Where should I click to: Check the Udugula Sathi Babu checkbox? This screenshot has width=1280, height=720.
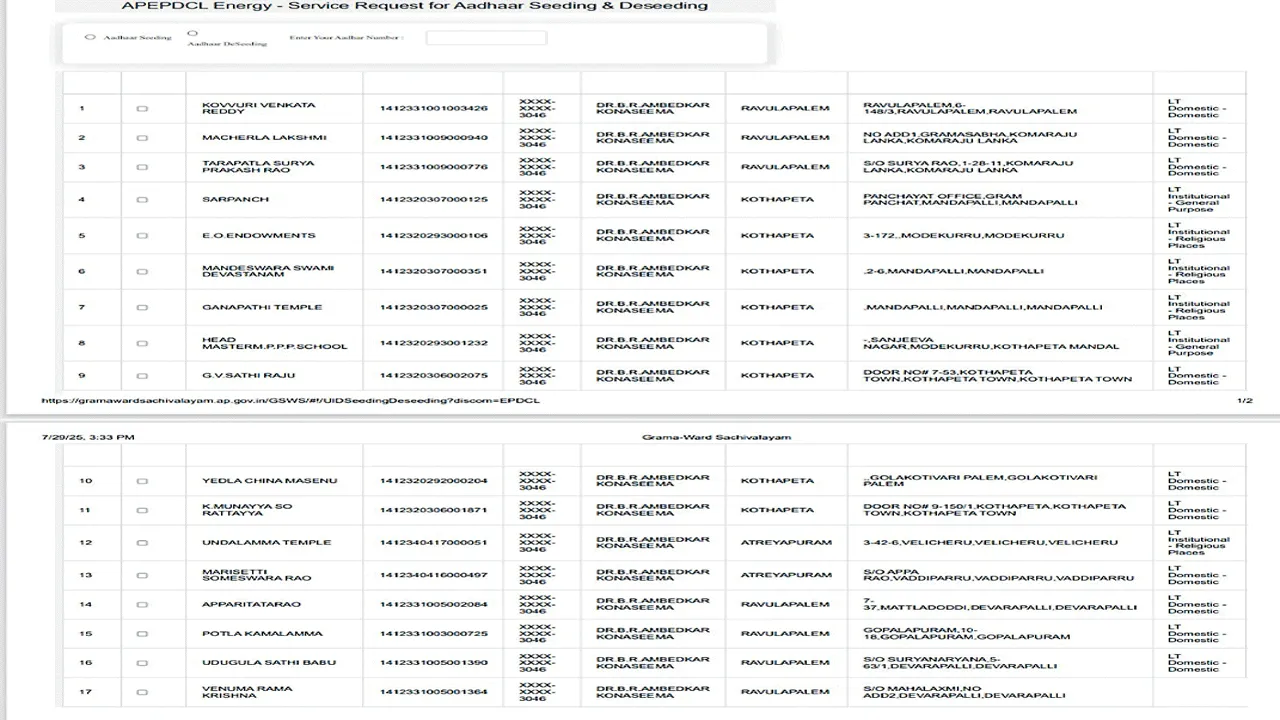pyautogui.click(x=142, y=663)
